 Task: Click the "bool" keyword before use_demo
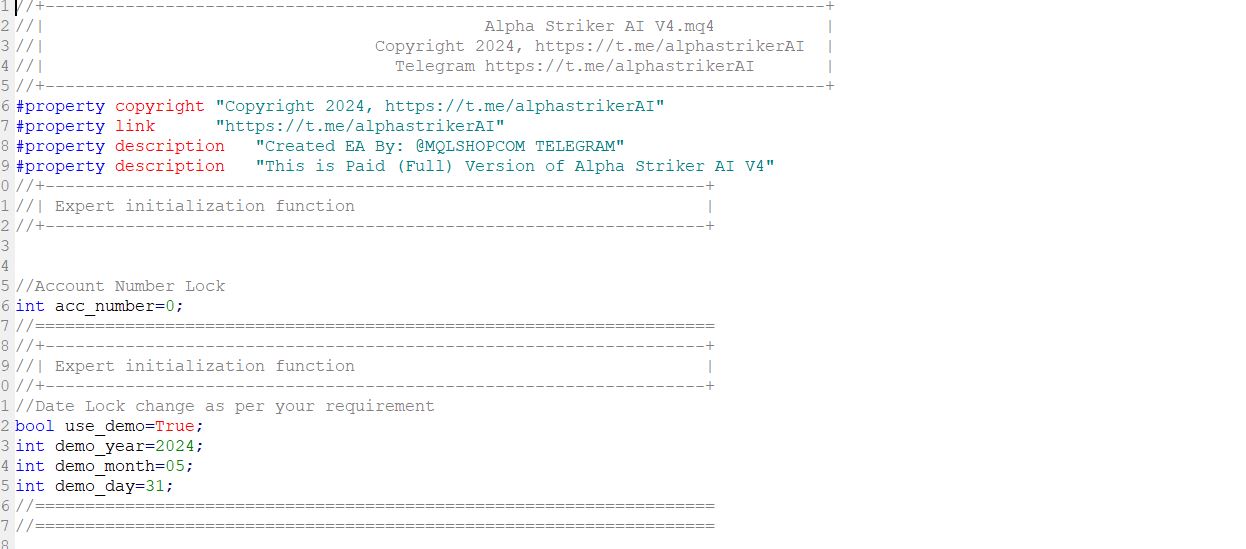coord(35,426)
